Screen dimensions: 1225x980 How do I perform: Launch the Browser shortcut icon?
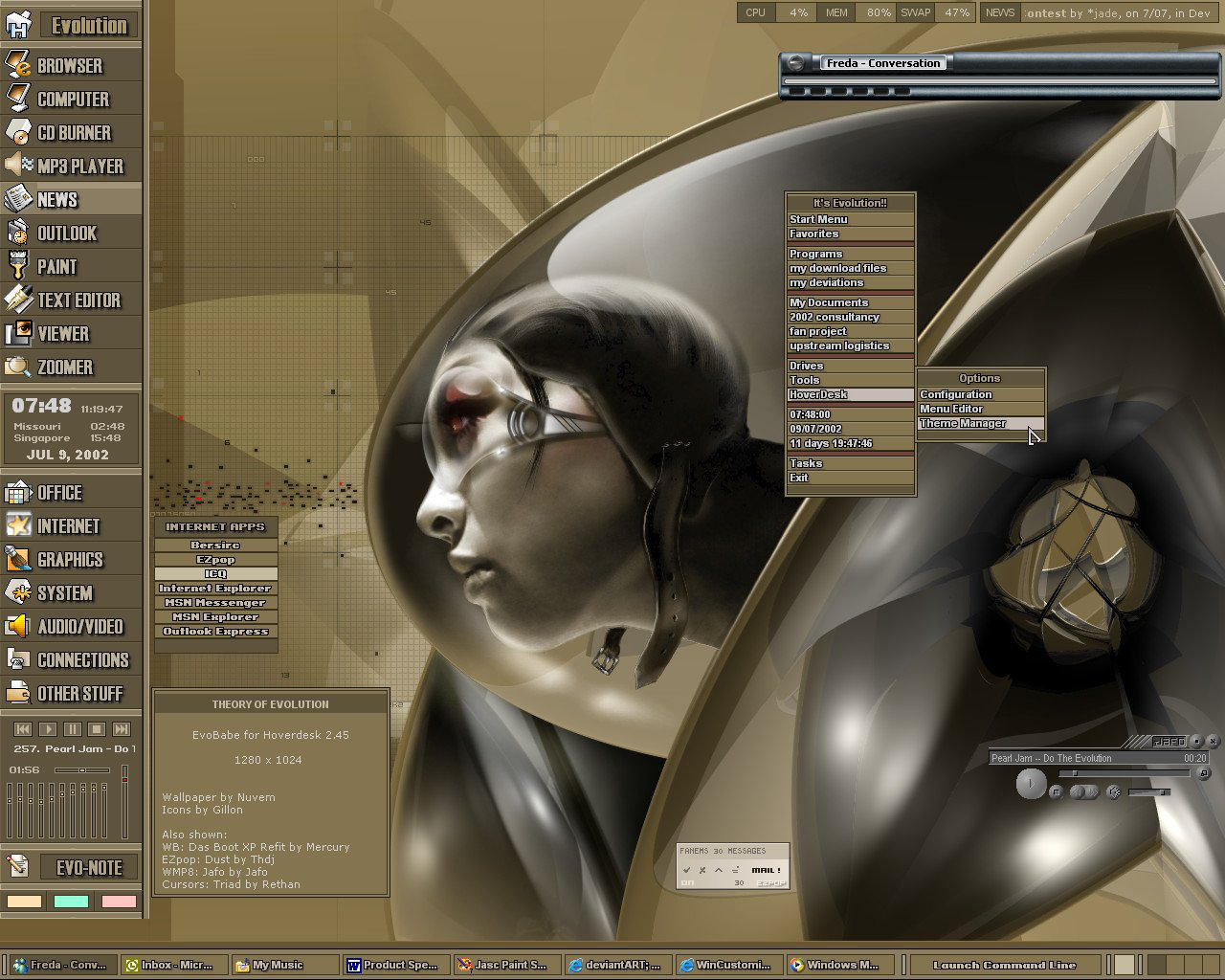pyautogui.click(x=18, y=65)
